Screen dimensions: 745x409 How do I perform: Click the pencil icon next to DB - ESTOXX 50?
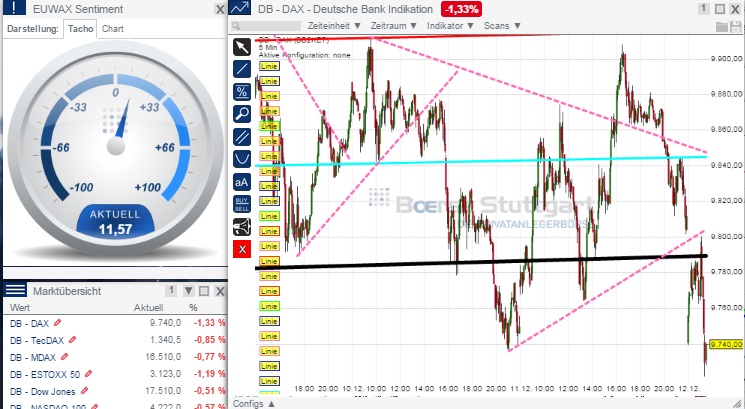88,374
